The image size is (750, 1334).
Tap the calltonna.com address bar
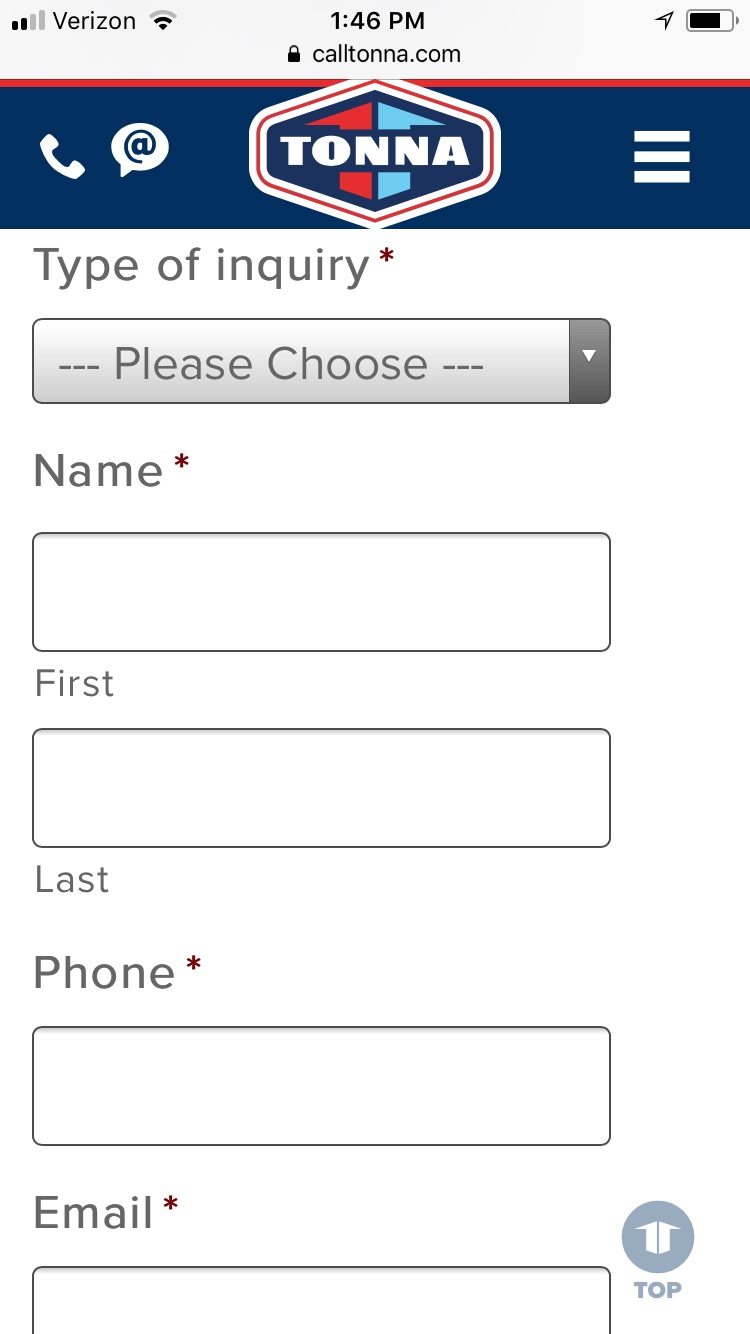(375, 54)
